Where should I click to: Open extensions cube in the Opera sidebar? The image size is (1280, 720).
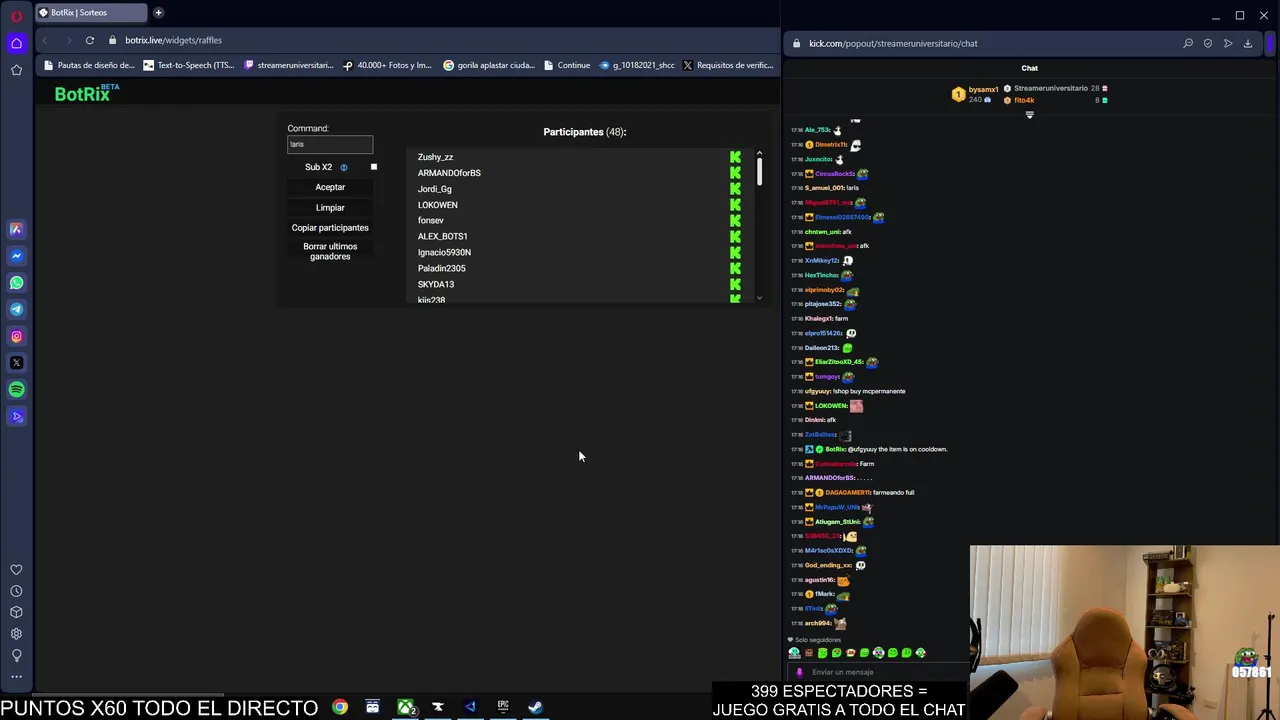[x=16, y=612]
